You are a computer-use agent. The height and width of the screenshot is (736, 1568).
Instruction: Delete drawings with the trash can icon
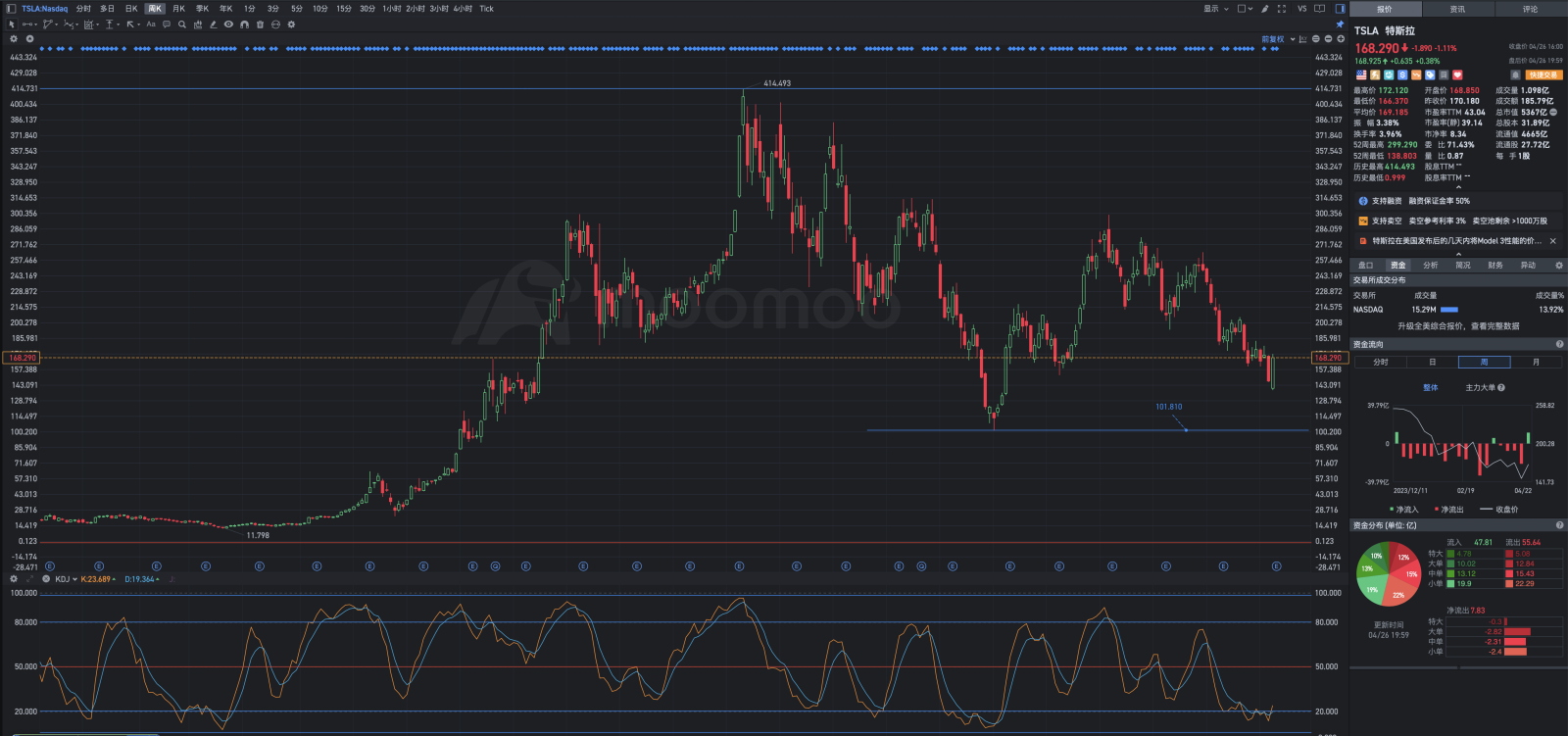click(260, 25)
